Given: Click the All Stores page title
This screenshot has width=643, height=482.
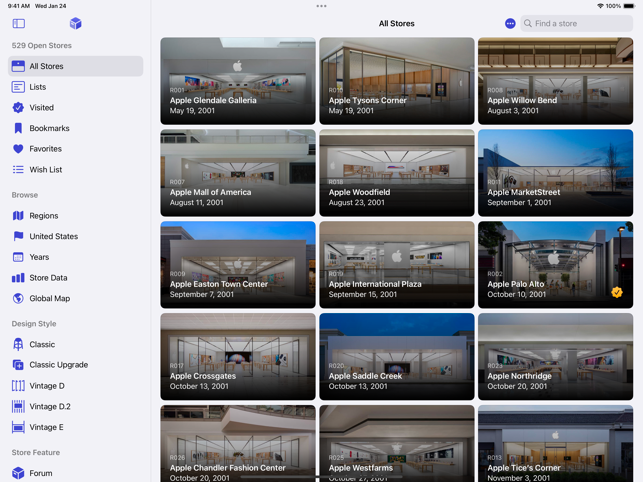Looking at the screenshot, I should tap(397, 23).
